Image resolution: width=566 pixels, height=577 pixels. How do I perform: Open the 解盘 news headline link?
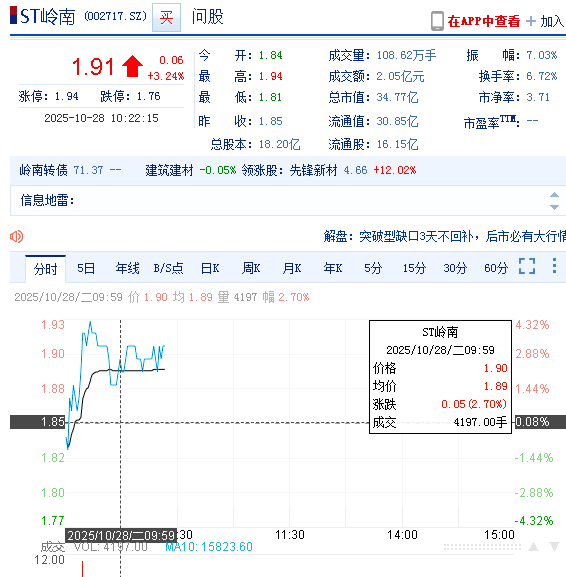pyautogui.click(x=444, y=236)
